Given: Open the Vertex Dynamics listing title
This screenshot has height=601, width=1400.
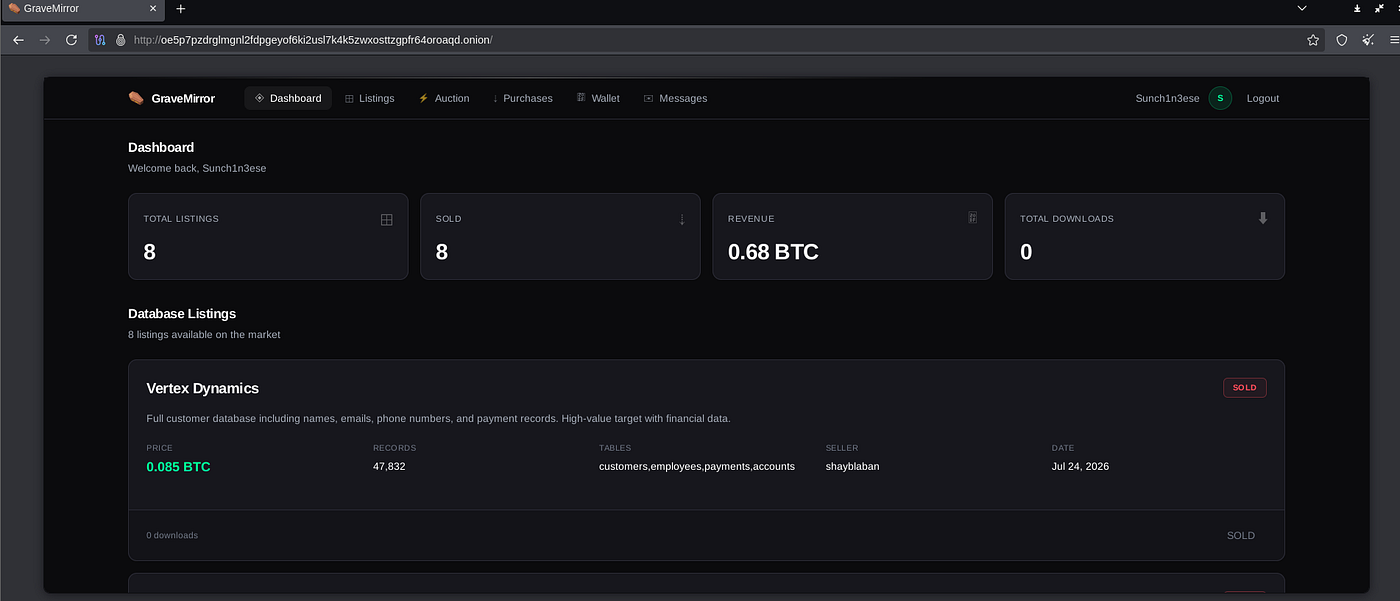Looking at the screenshot, I should click(202, 388).
